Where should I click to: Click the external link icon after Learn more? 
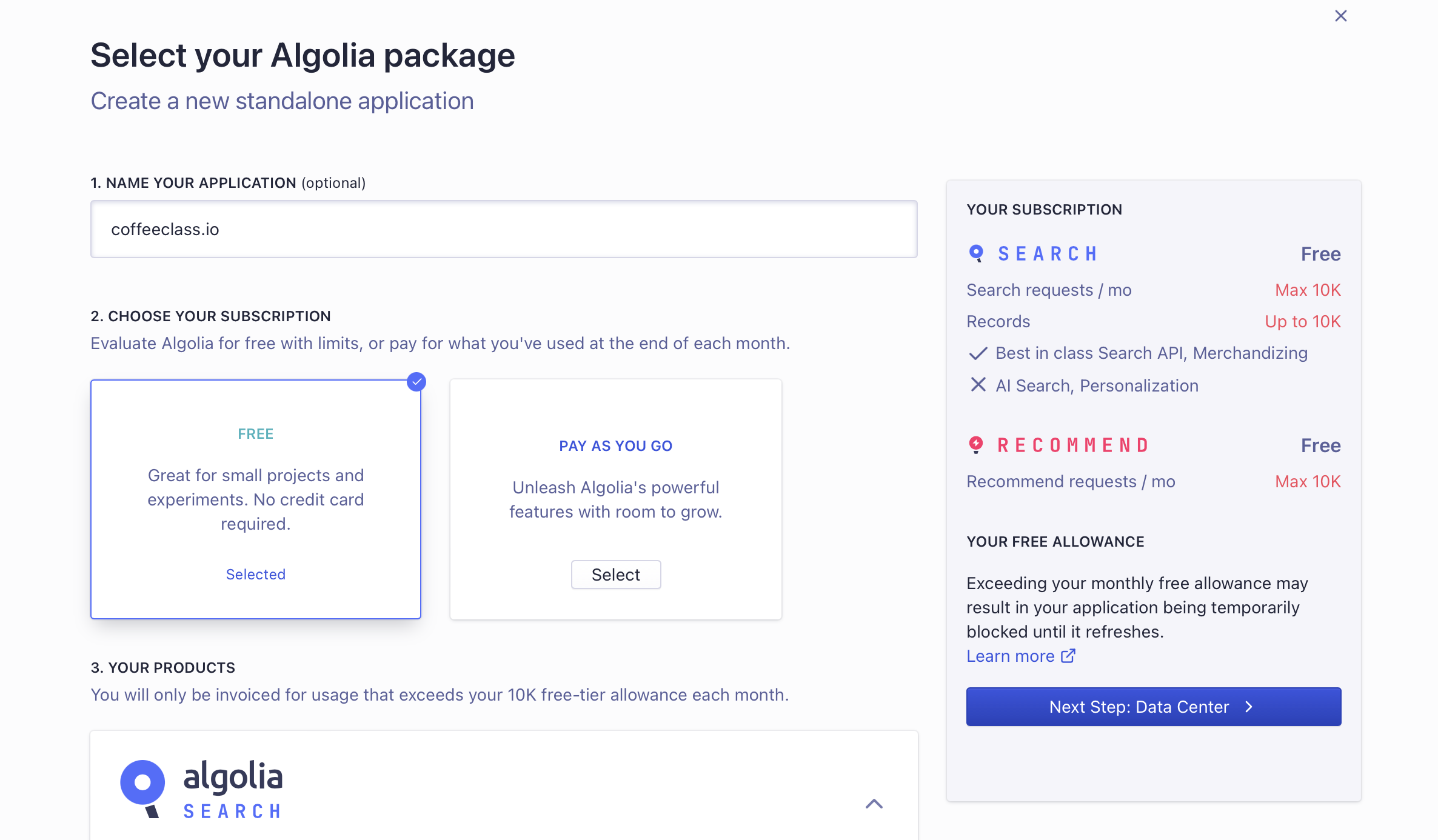[1068, 656]
